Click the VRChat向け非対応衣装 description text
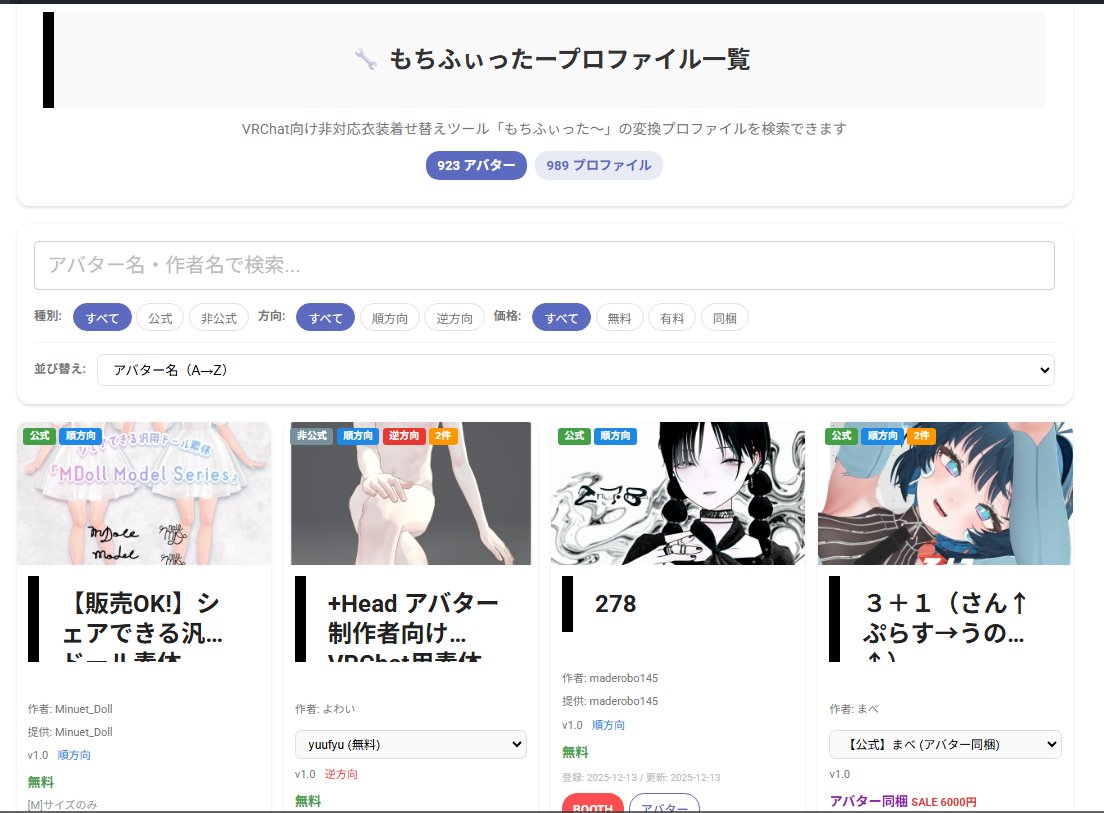Viewport: 1104px width, 813px height. [544, 129]
